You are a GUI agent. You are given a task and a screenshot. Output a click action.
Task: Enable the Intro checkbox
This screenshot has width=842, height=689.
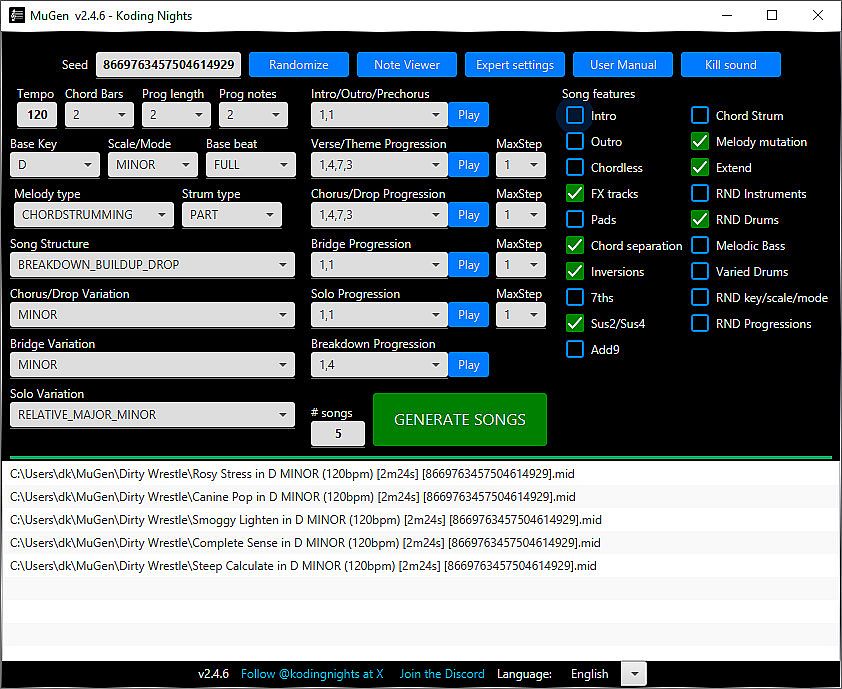tap(575, 116)
